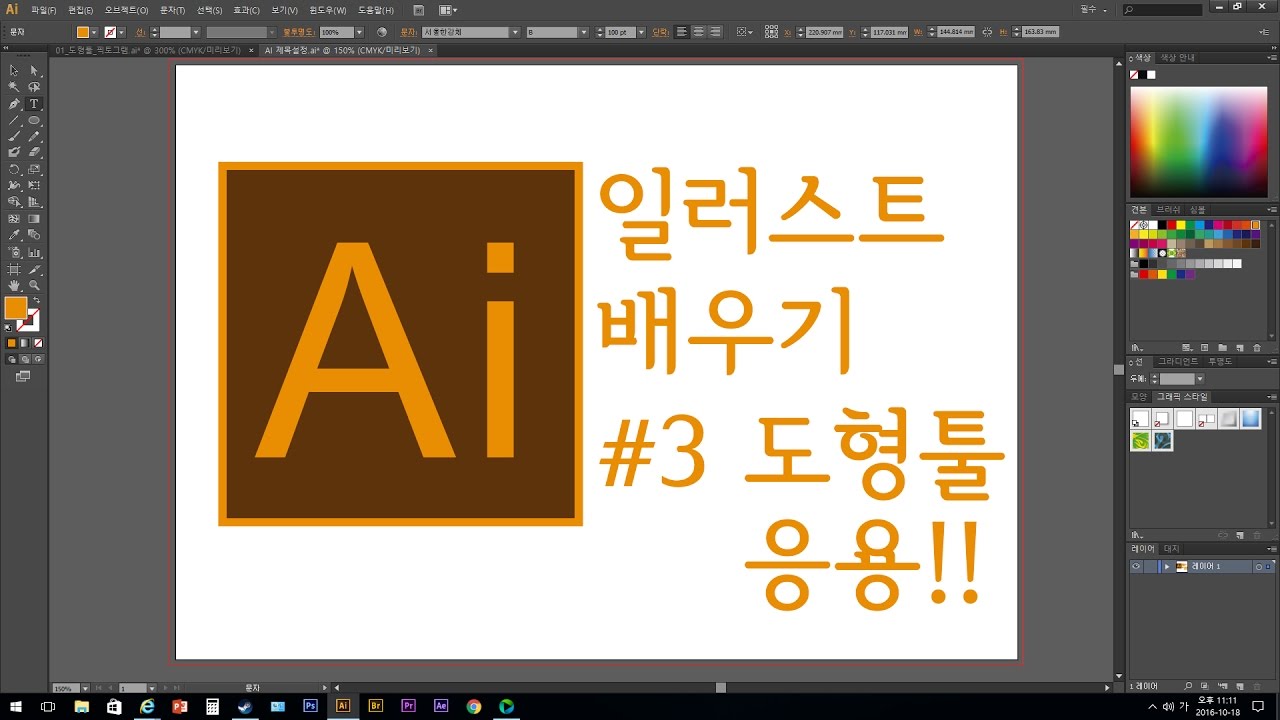This screenshot has width=1280, height=720.
Task: Select the Type tool
Action: coord(34,104)
